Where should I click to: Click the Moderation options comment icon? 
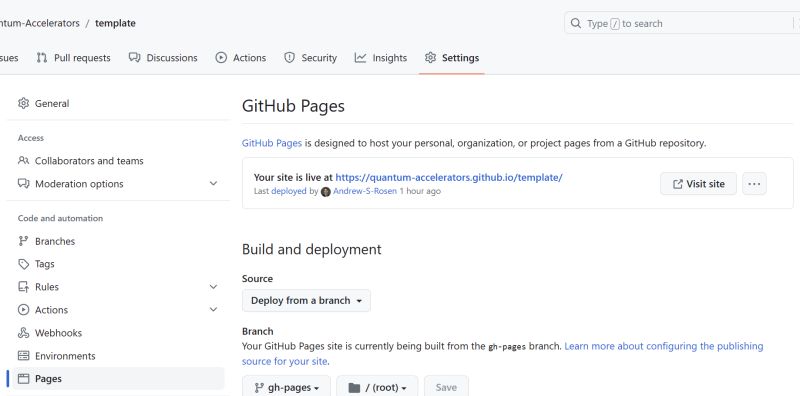click(x=23, y=184)
